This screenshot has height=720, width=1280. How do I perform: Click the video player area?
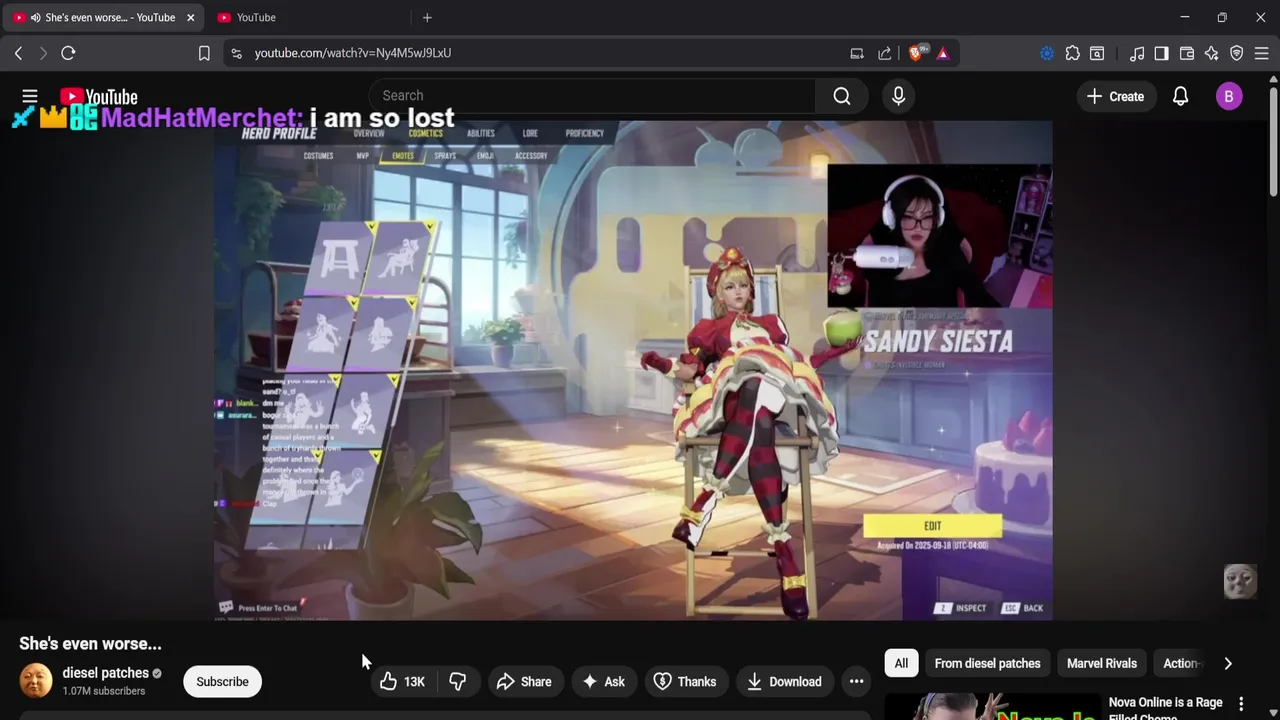(633, 371)
